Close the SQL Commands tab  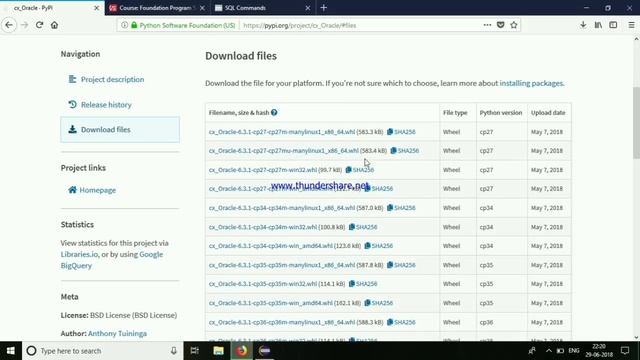[308, 8]
